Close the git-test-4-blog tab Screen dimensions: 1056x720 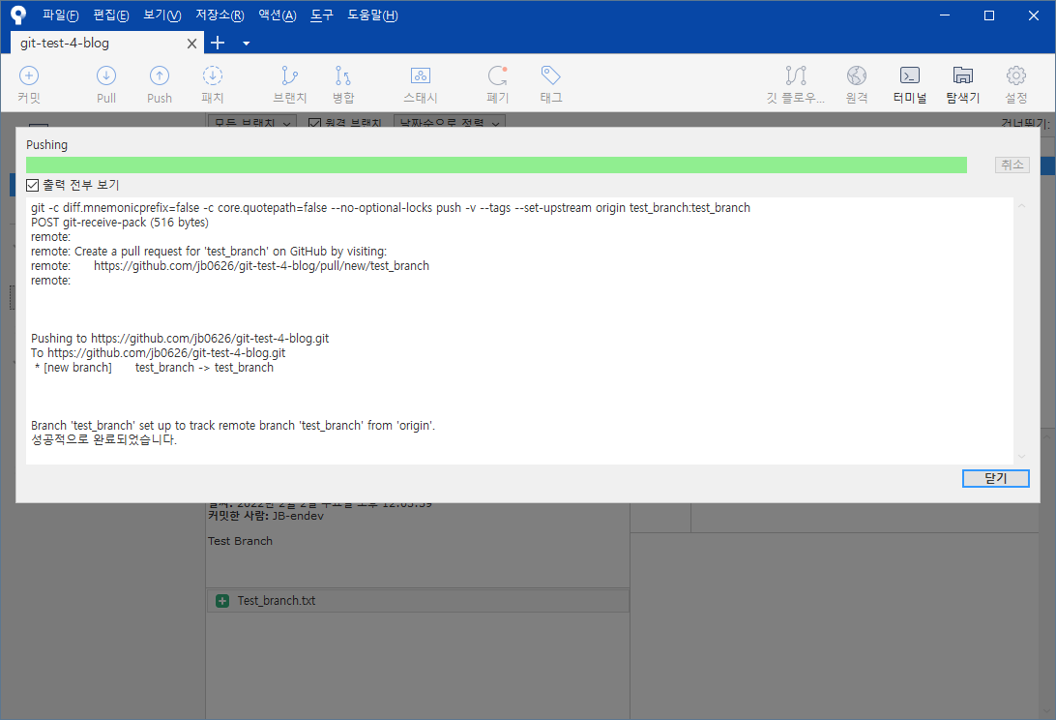192,44
